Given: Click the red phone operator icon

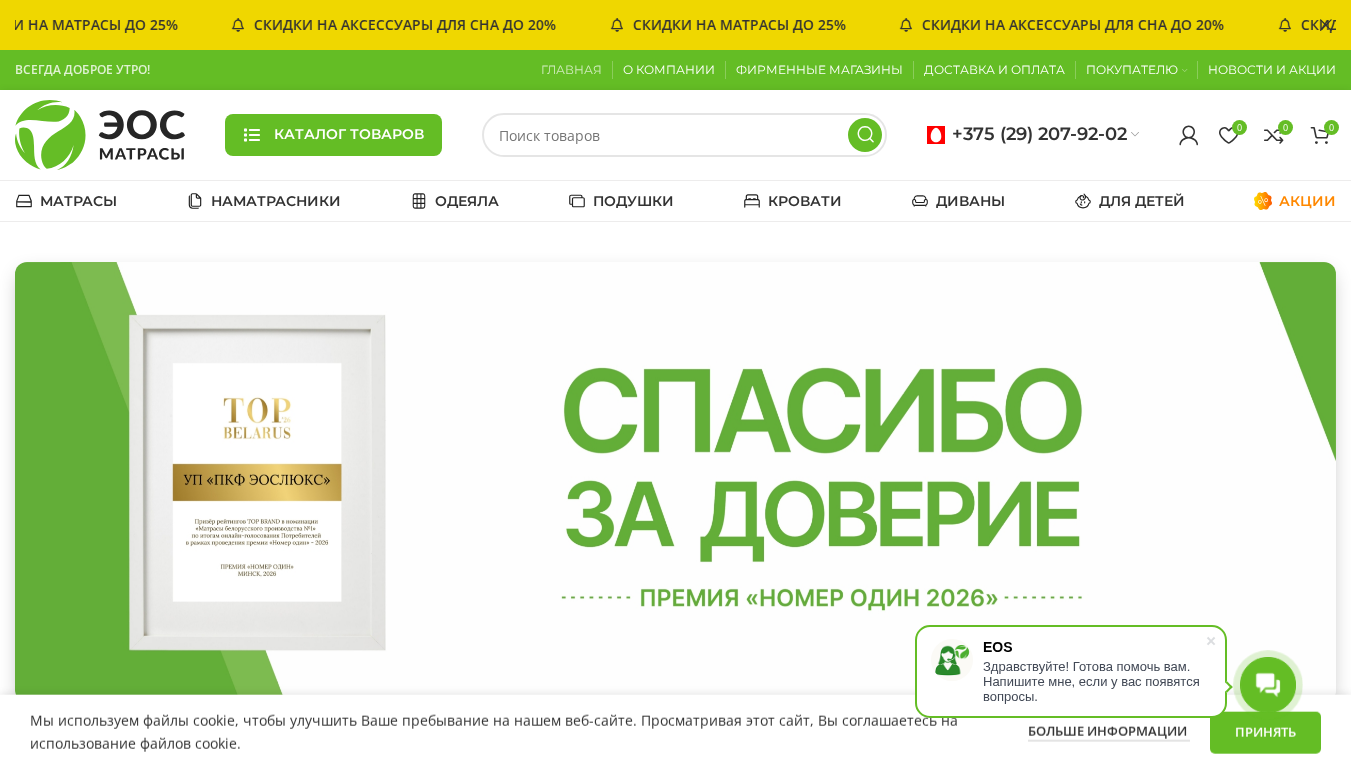Looking at the screenshot, I should [936, 135].
